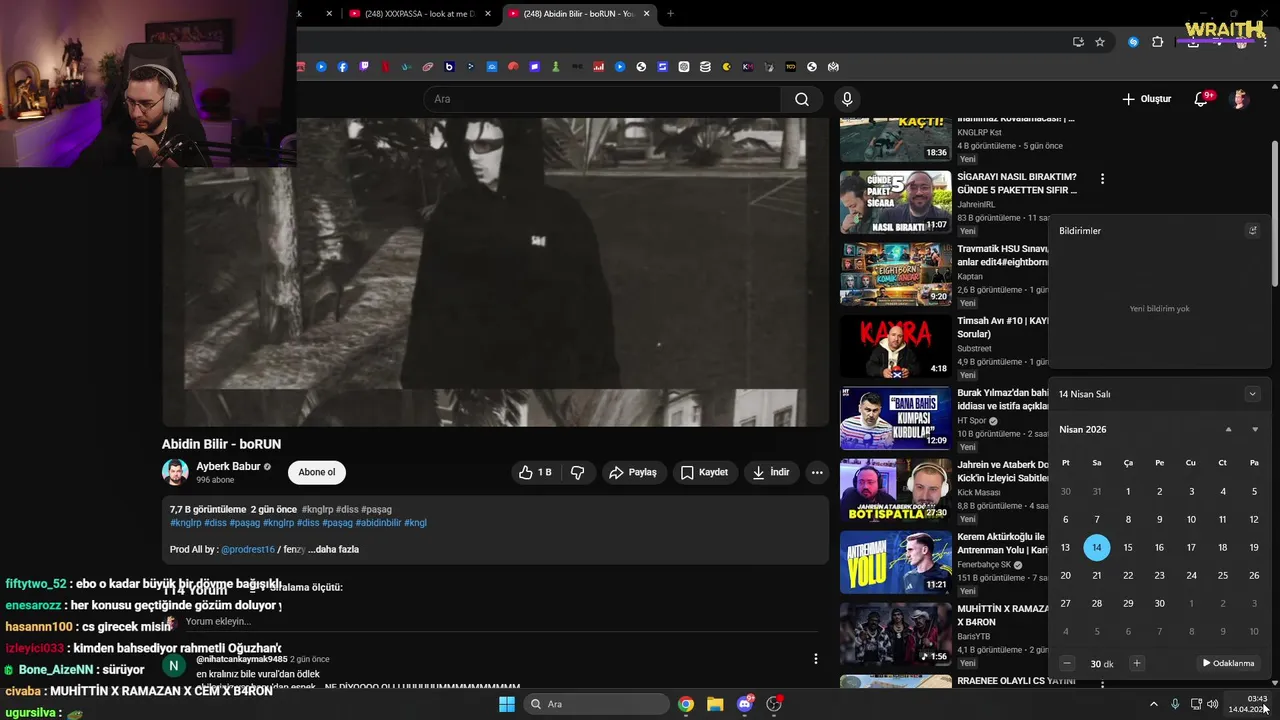Viewport: 1280px width, 720px height.
Task: Click install/cast icon in address bar
Action: point(1078,42)
